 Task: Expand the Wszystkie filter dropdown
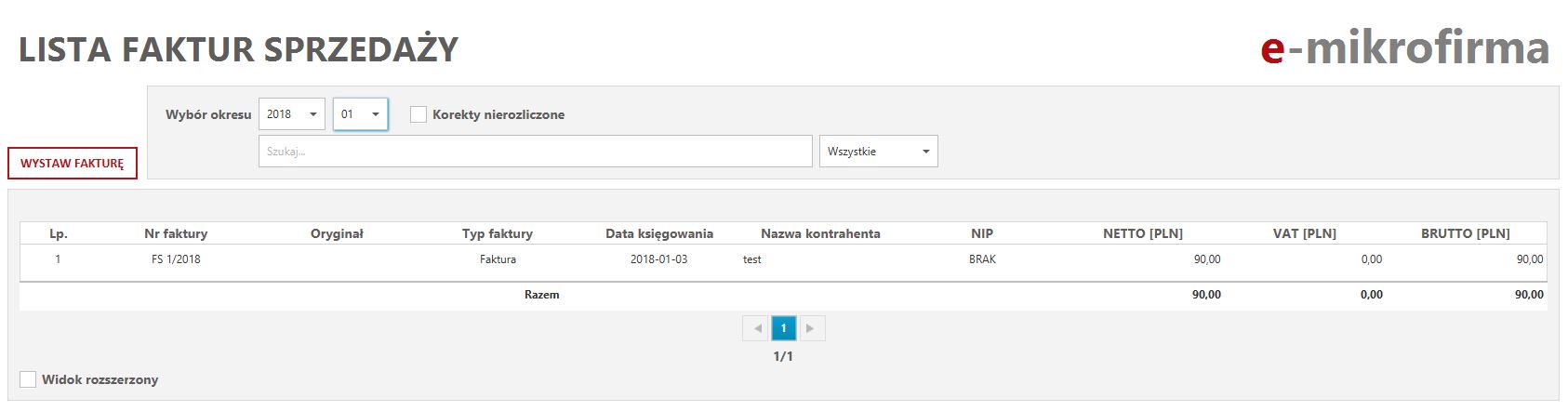click(878, 152)
